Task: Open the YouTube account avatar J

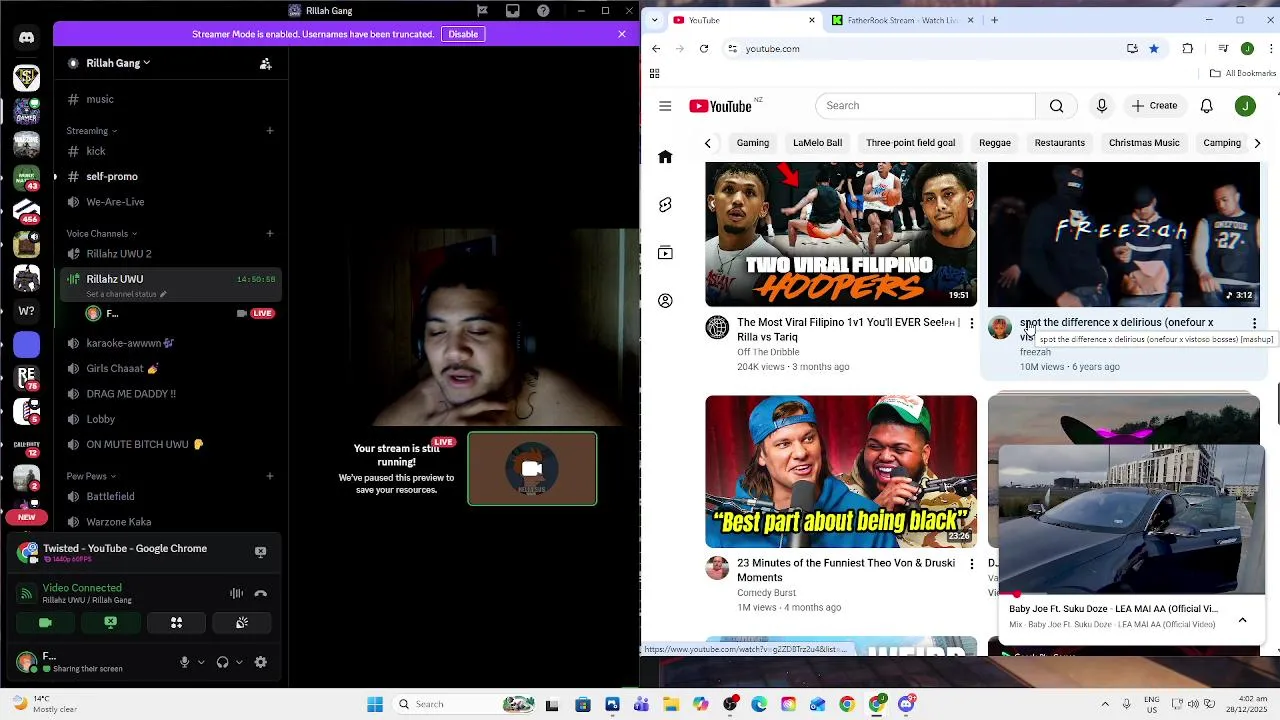Action: (1245, 106)
